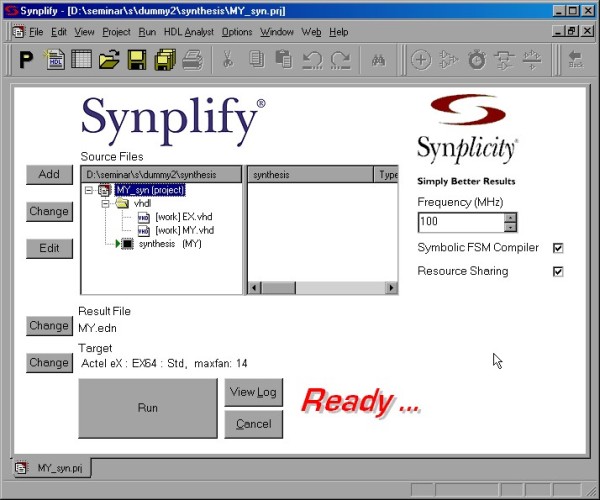This screenshot has height=500, width=600.
Task: Click the scroll left arrow in file list
Action: [x=255, y=288]
